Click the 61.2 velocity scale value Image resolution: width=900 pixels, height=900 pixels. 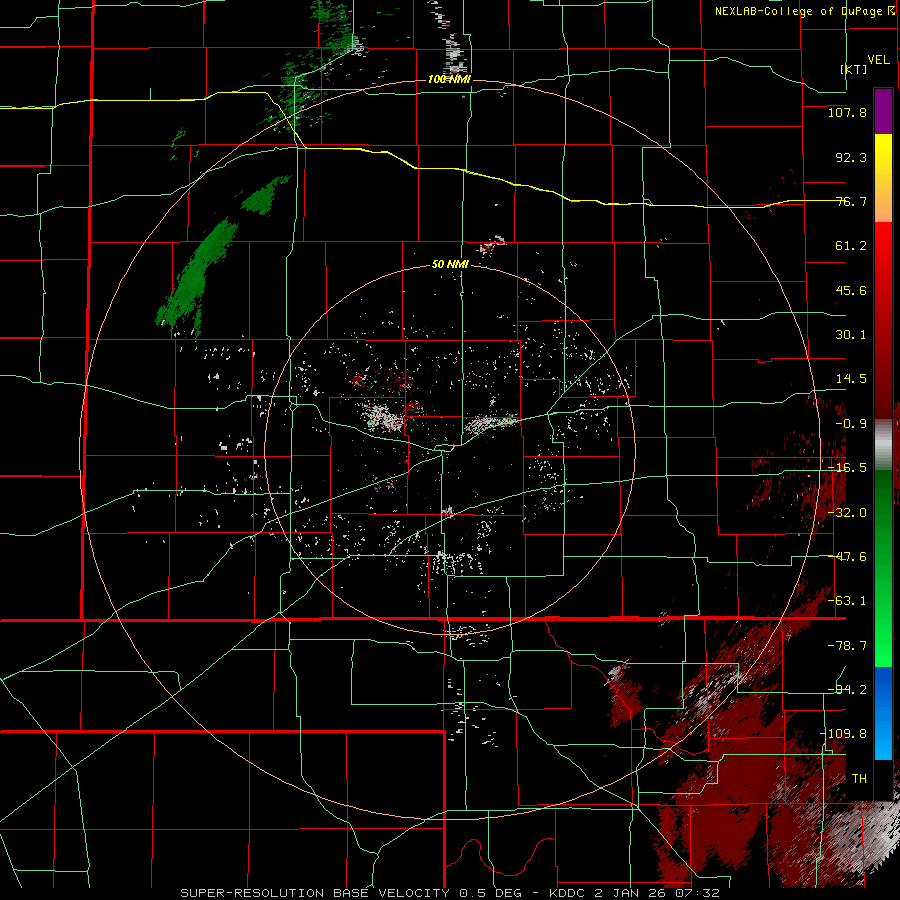[x=851, y=246]
